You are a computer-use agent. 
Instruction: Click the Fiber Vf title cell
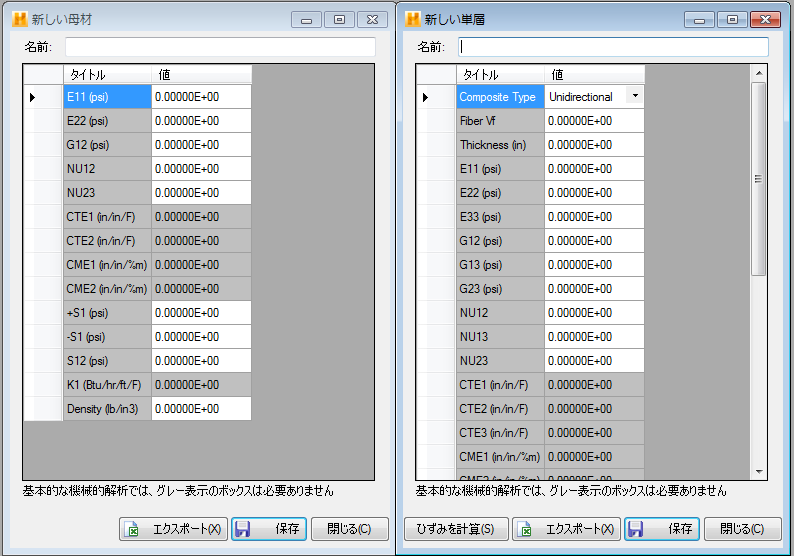coord(500,121)
